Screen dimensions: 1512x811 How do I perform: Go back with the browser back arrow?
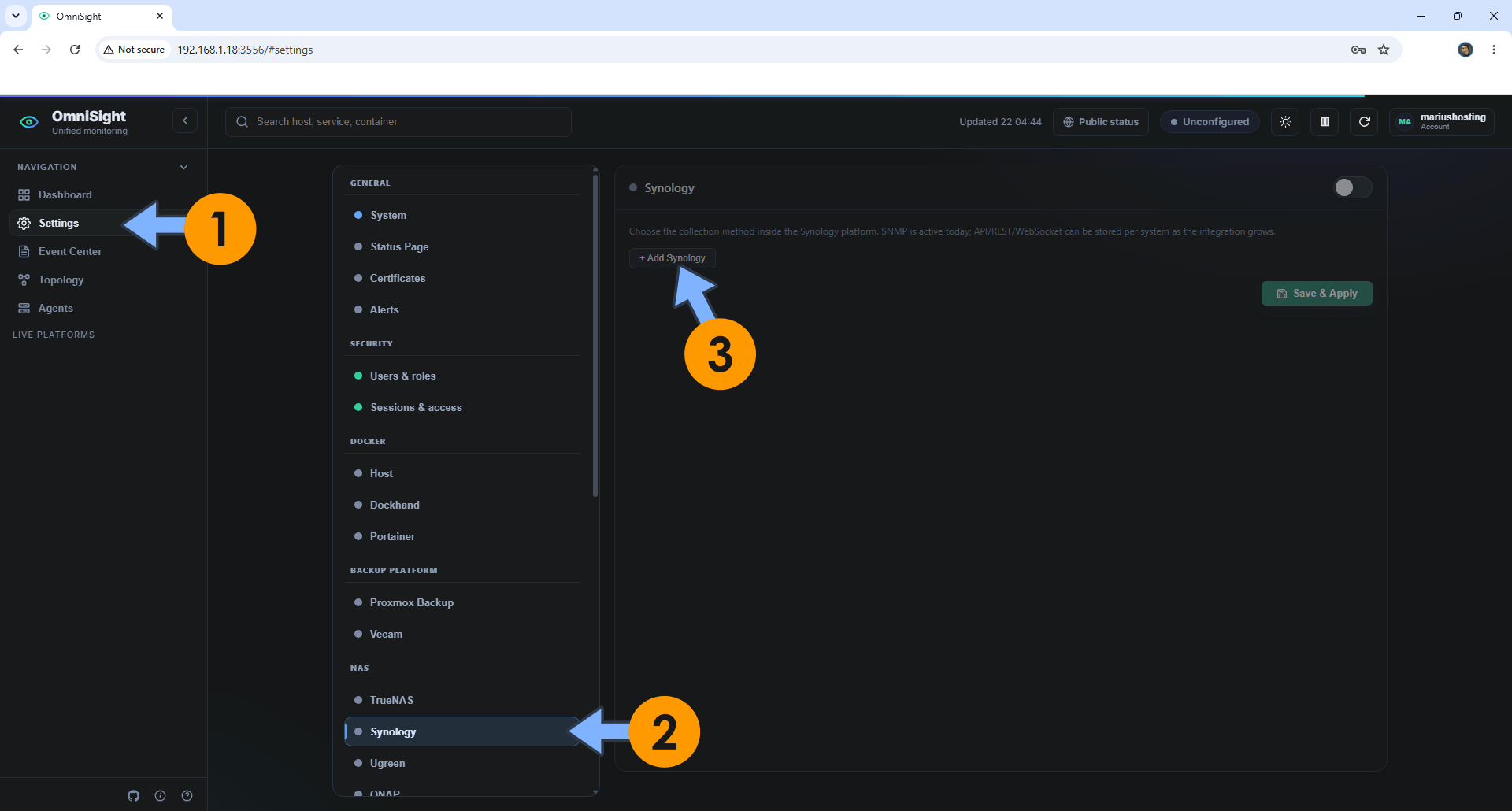point(18,50)
